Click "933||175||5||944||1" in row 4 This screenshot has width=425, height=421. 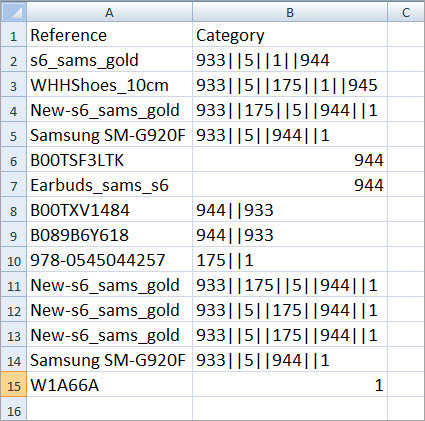click(290, 110)
